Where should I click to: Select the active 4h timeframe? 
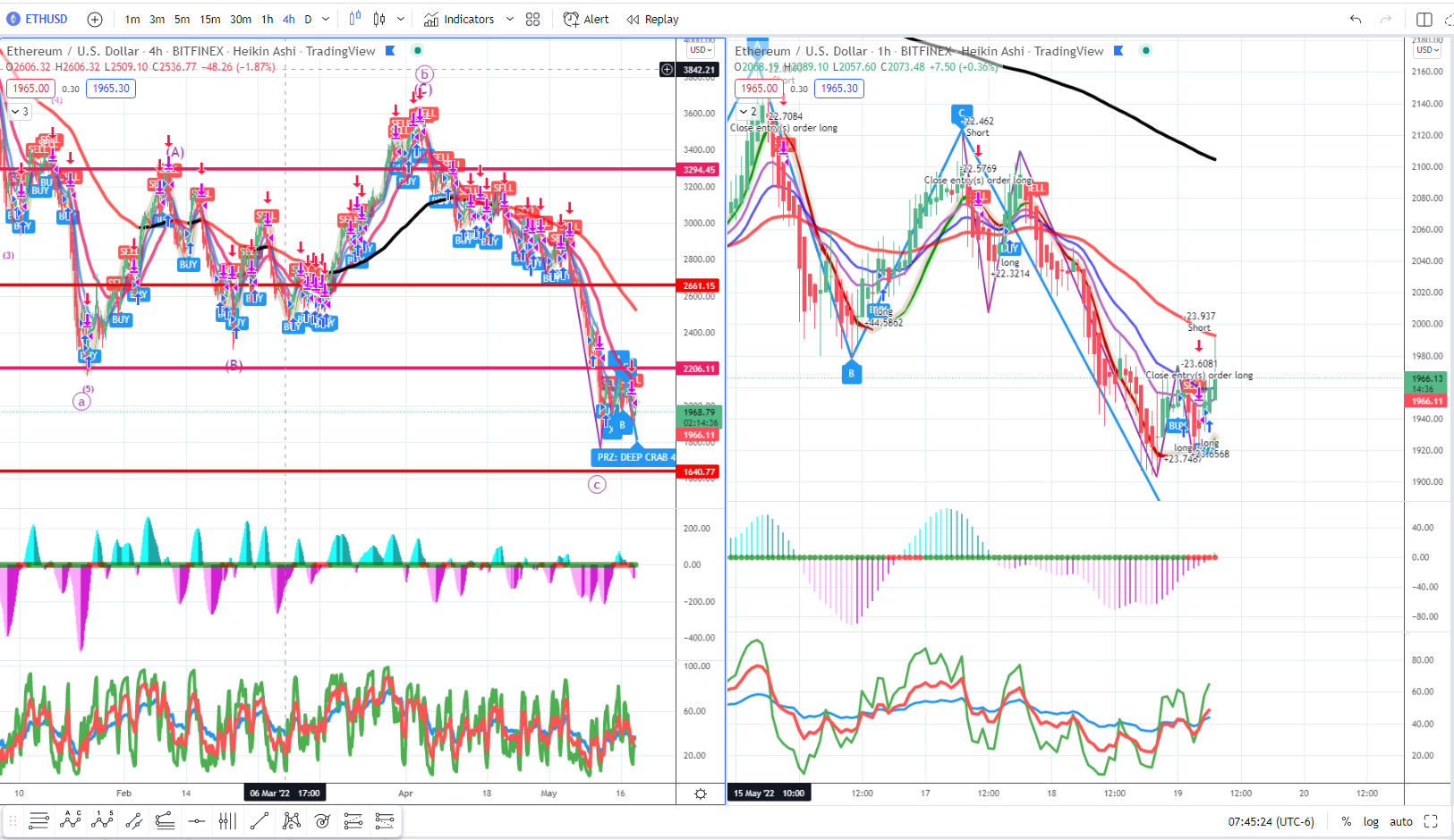pos(289,19)
